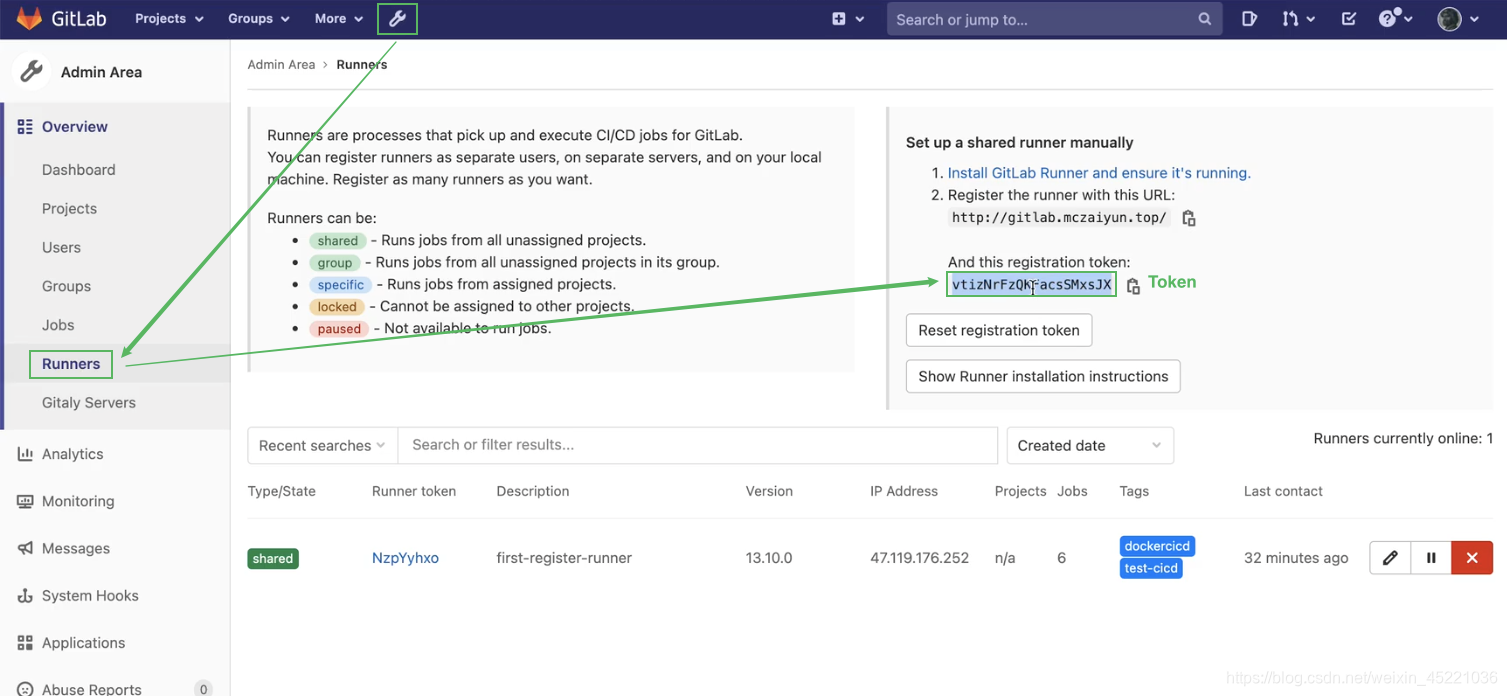Click the Messages megaphone icon
Image resolution: width=1507 pixels, height=696 pixels.
click(25, 548)
